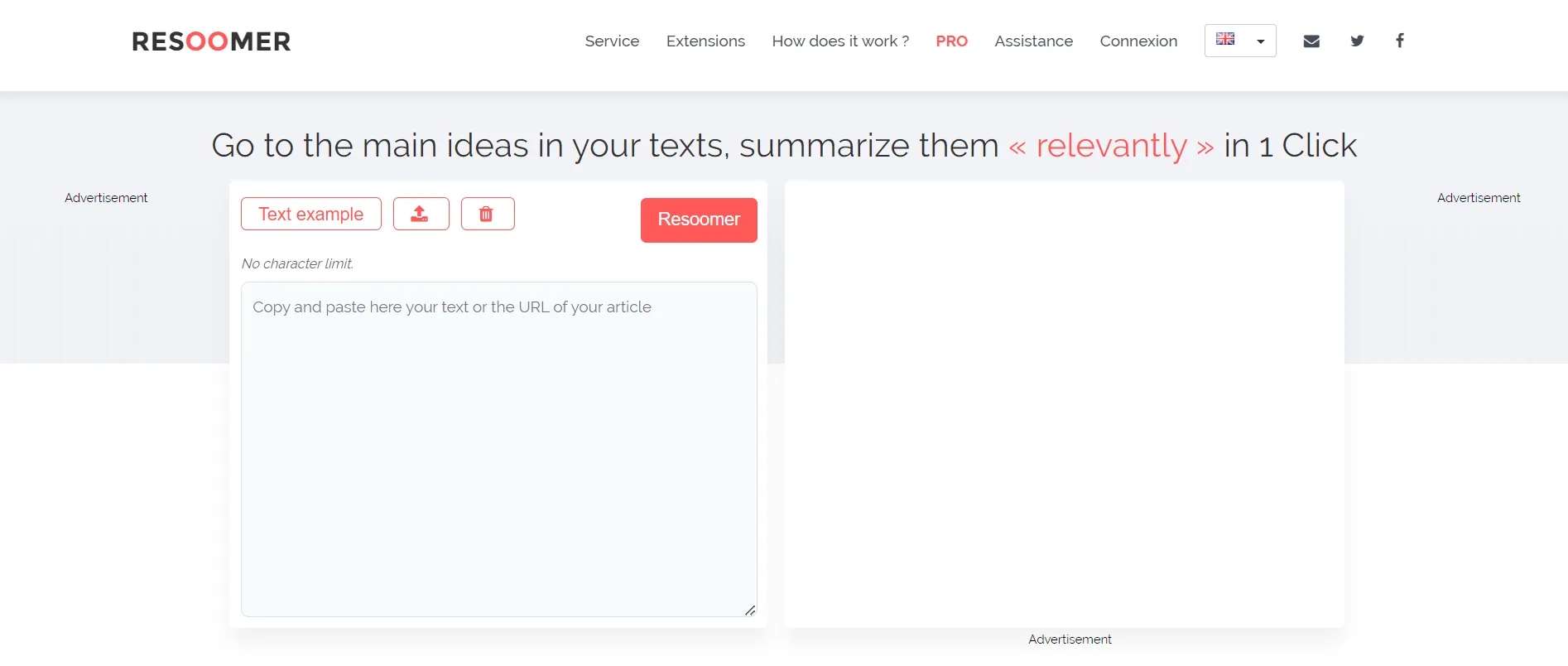Image resolution: width=1568 pixels, height=666 pixels.
Task: Open the Extensions menu item
Action: (x=705, y=41)
